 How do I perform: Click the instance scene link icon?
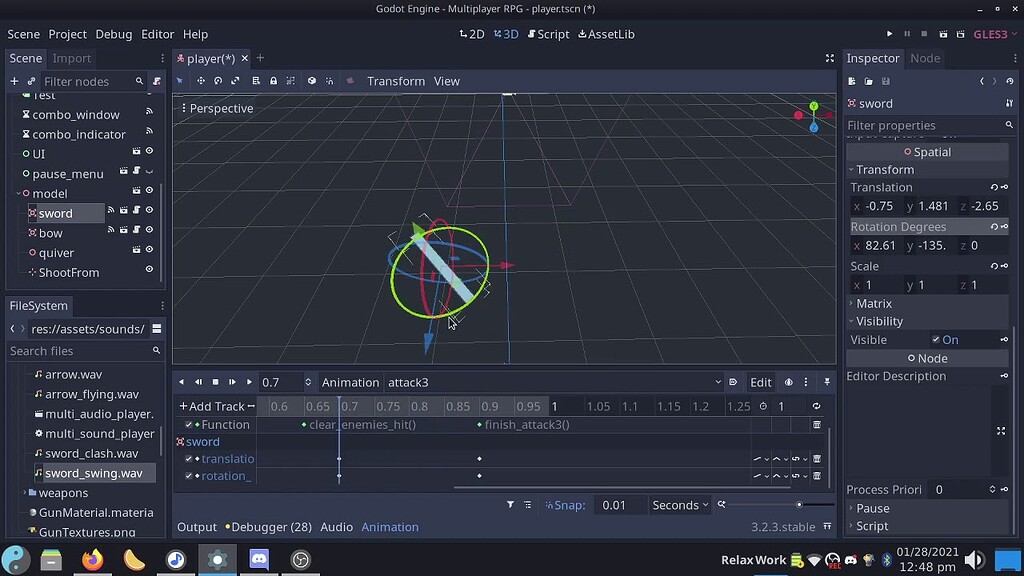[x=31, y=81]
